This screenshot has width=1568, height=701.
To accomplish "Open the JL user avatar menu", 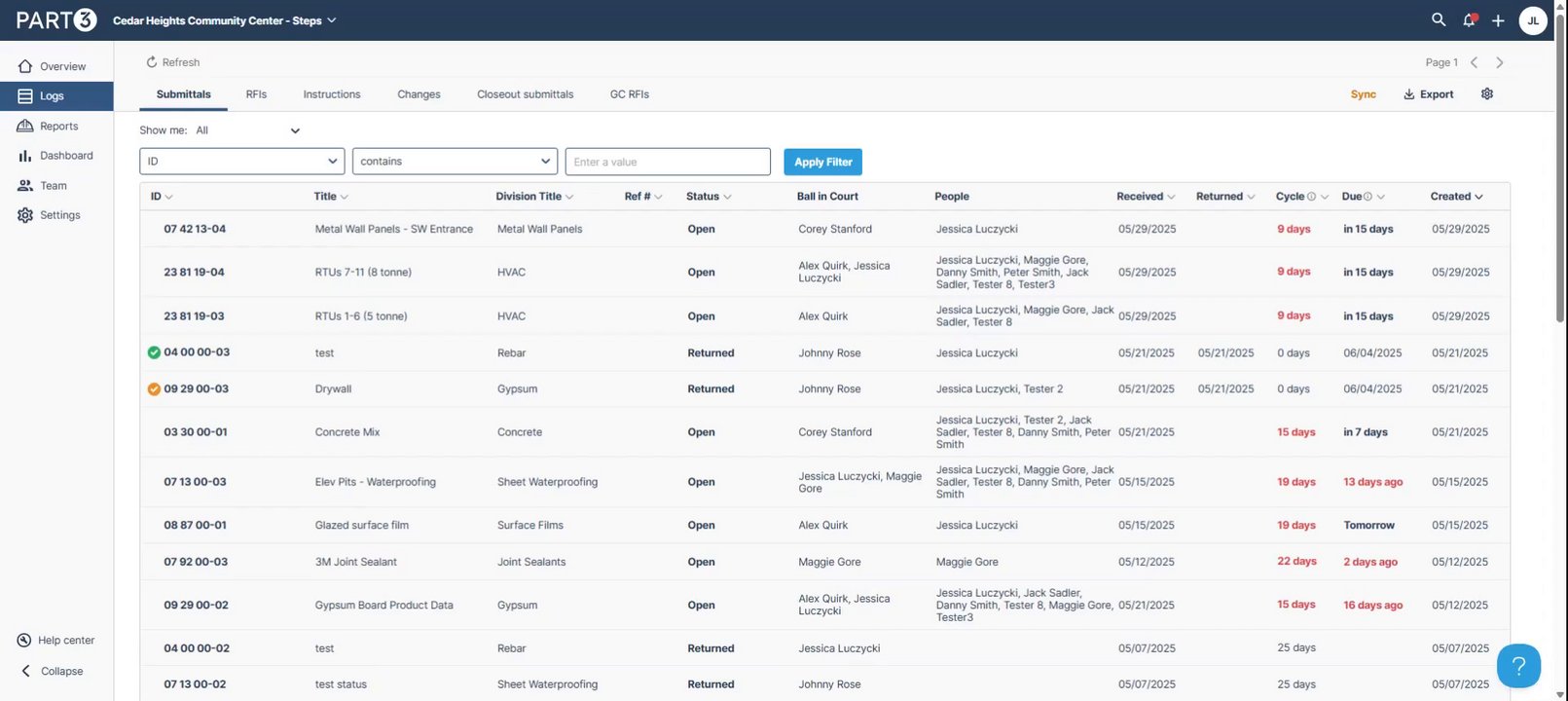I will pyautogui.click(x=1533, y=20).
